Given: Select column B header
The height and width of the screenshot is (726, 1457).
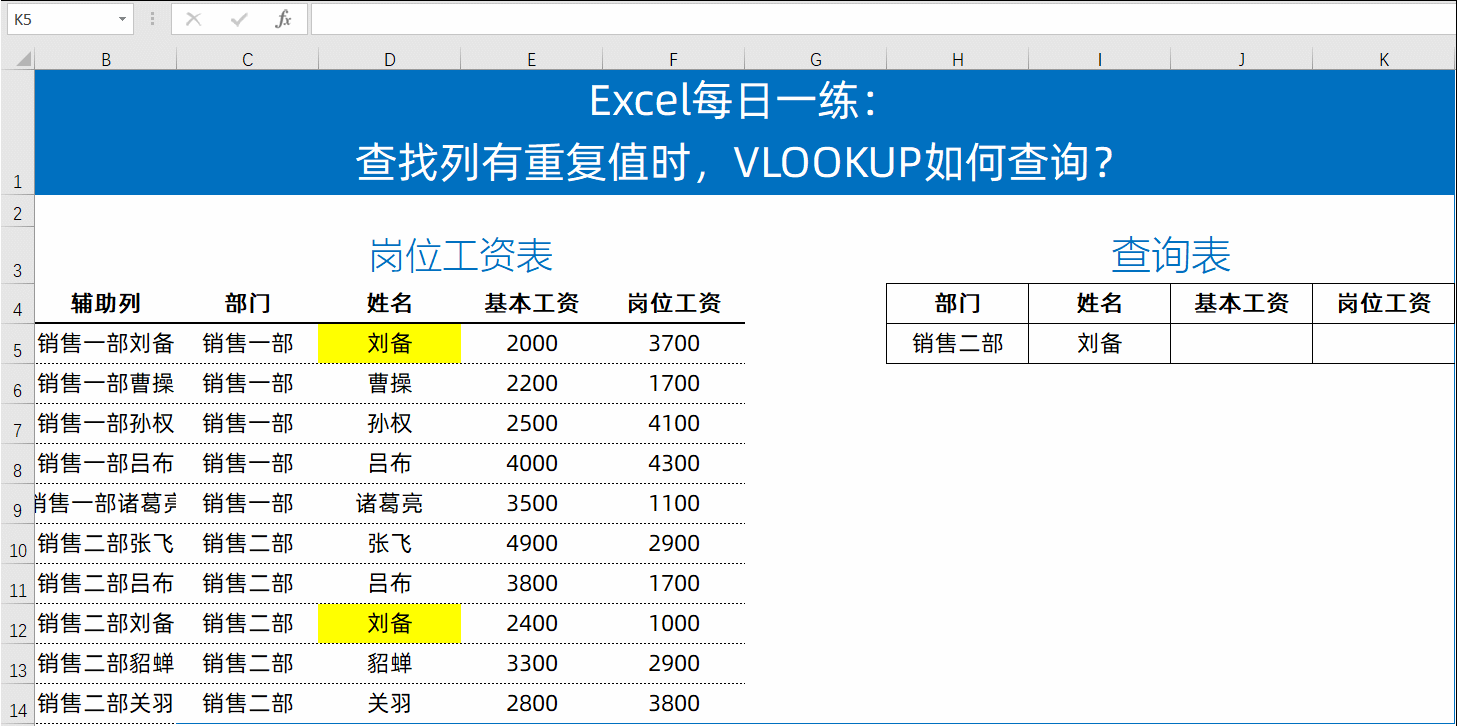Looking at the screenshot, I should [x=106, y=60].
